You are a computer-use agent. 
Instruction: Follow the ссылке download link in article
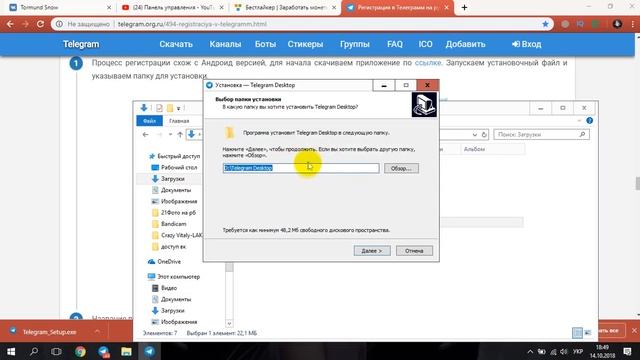pos(428,63)
